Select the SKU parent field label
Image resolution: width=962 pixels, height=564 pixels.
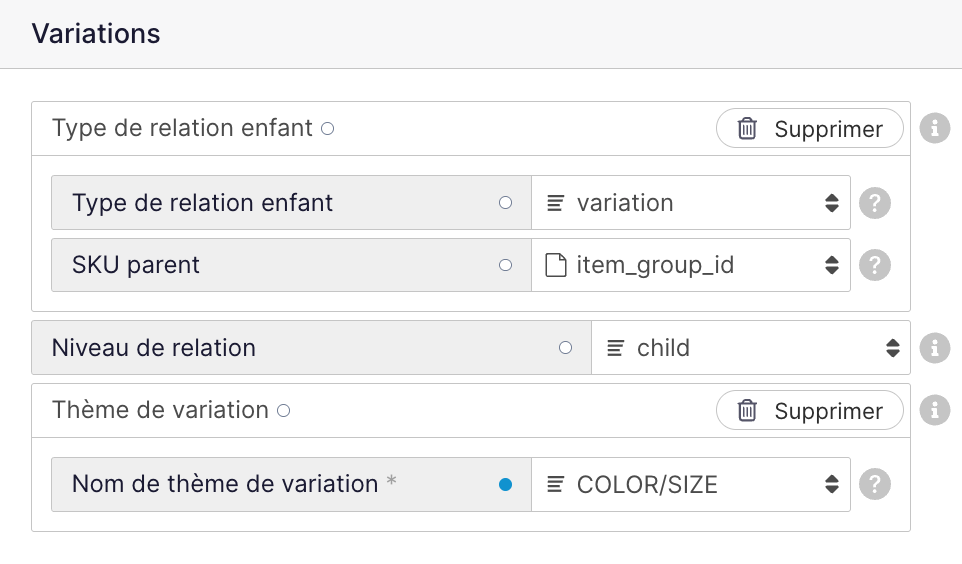(136, 265)
